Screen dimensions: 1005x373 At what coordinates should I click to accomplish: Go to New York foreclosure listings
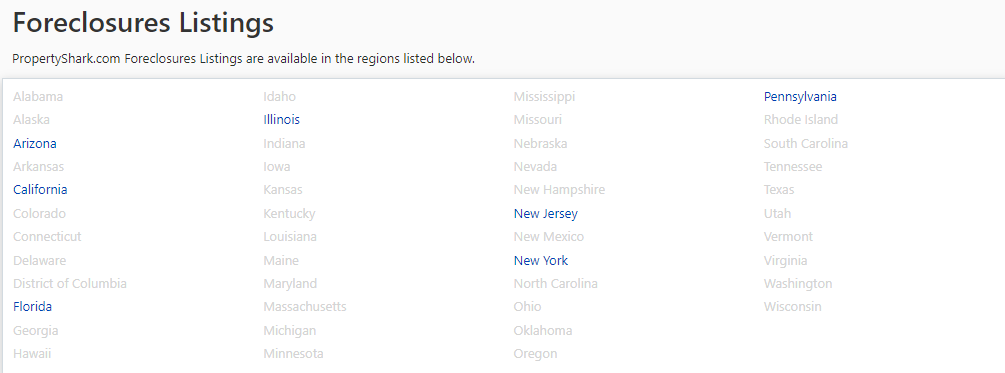540,260
